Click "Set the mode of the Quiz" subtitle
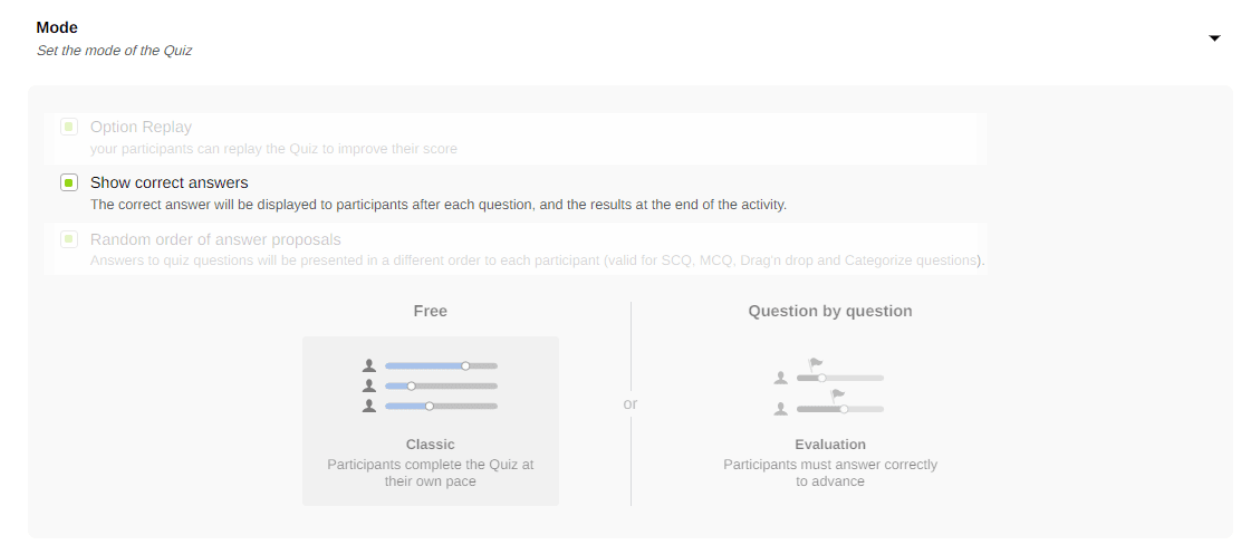Screen dimensions: 1245x559 (114, 50)
